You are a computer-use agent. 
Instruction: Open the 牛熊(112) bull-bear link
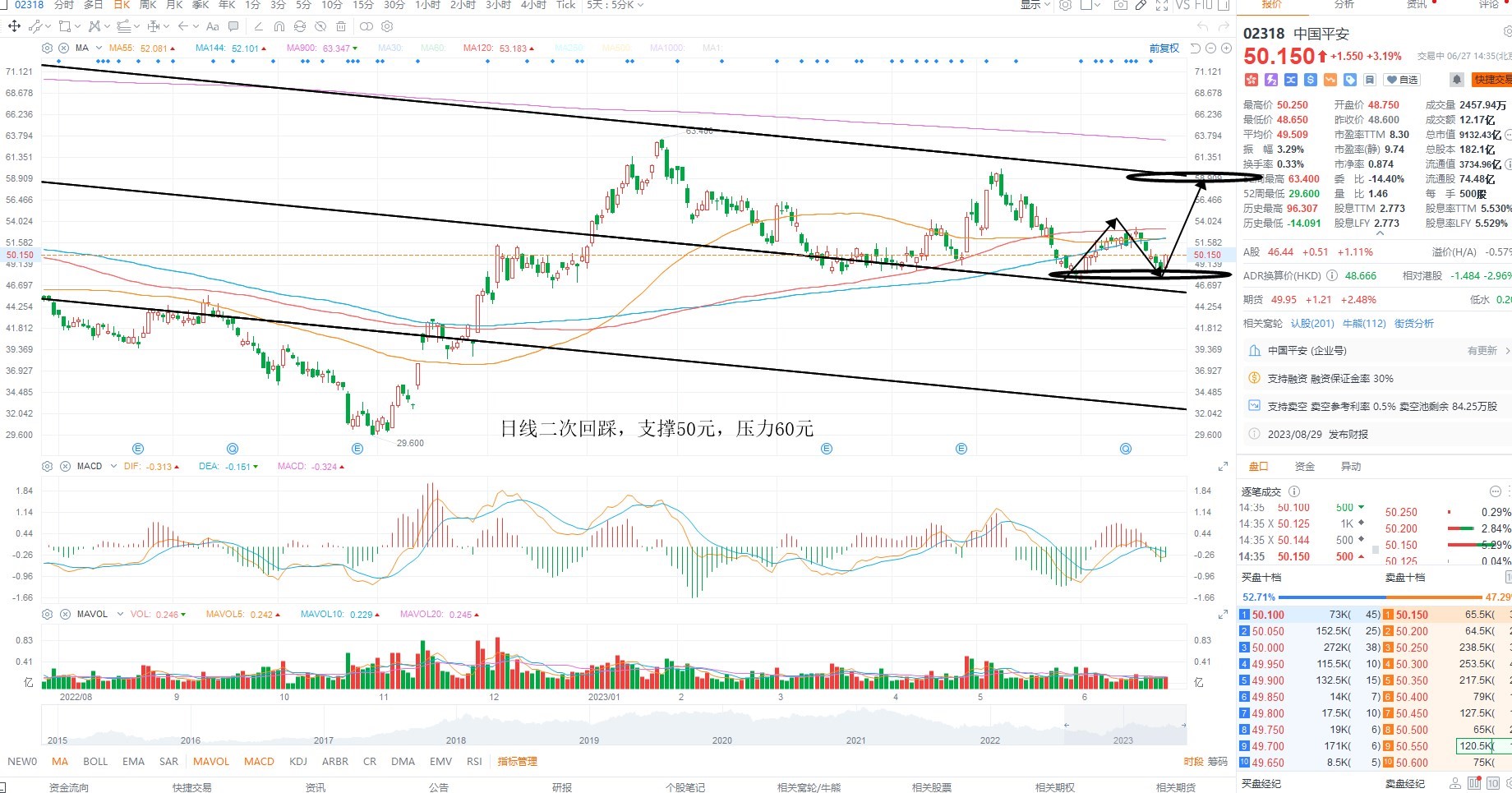pyautogui.click(x=1364, y=324)
